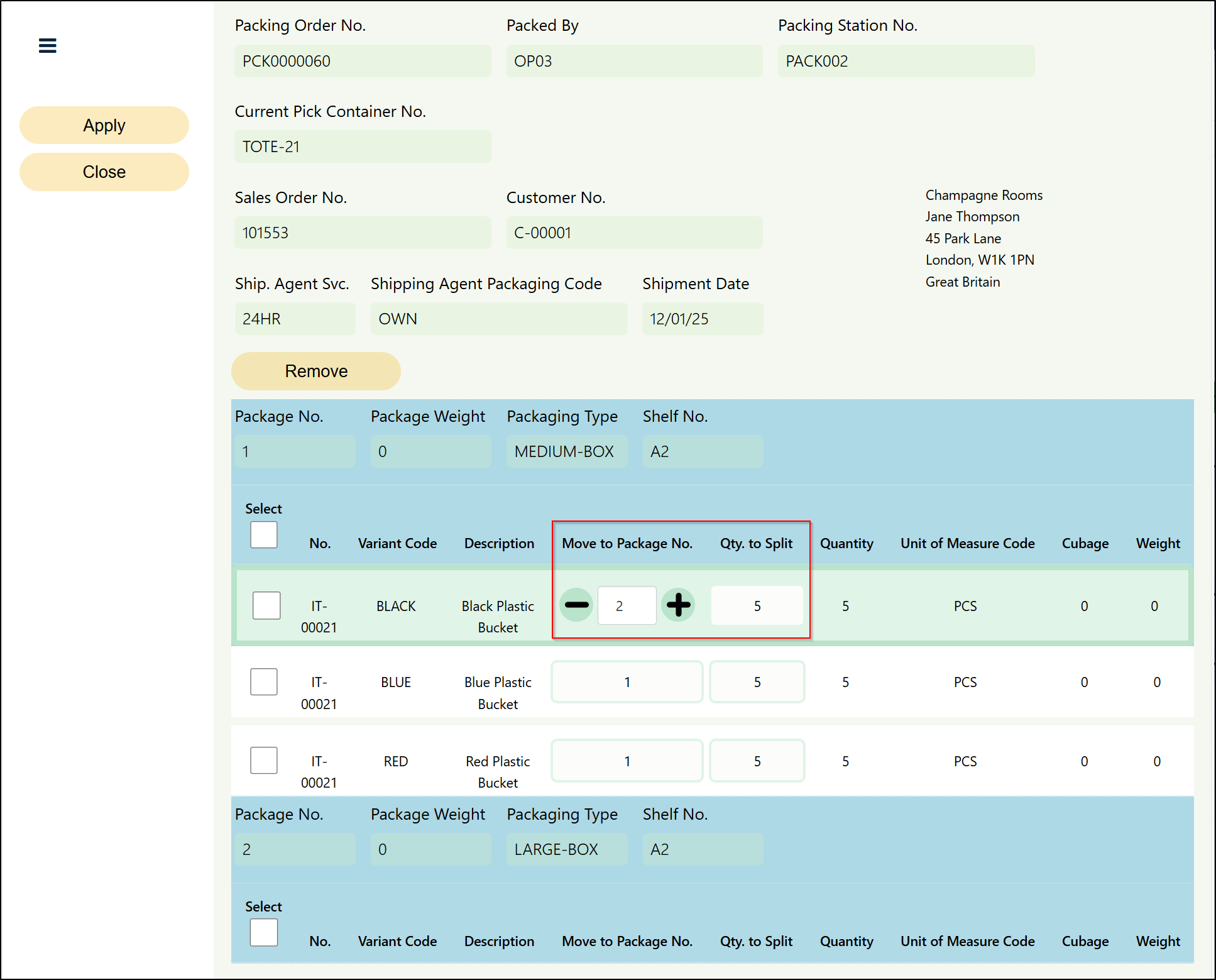The height and width of the screenshot is (980, 1216).
Task: Click the Shipping Agent Packaging Code OWN field
Action: click(498, 319)
